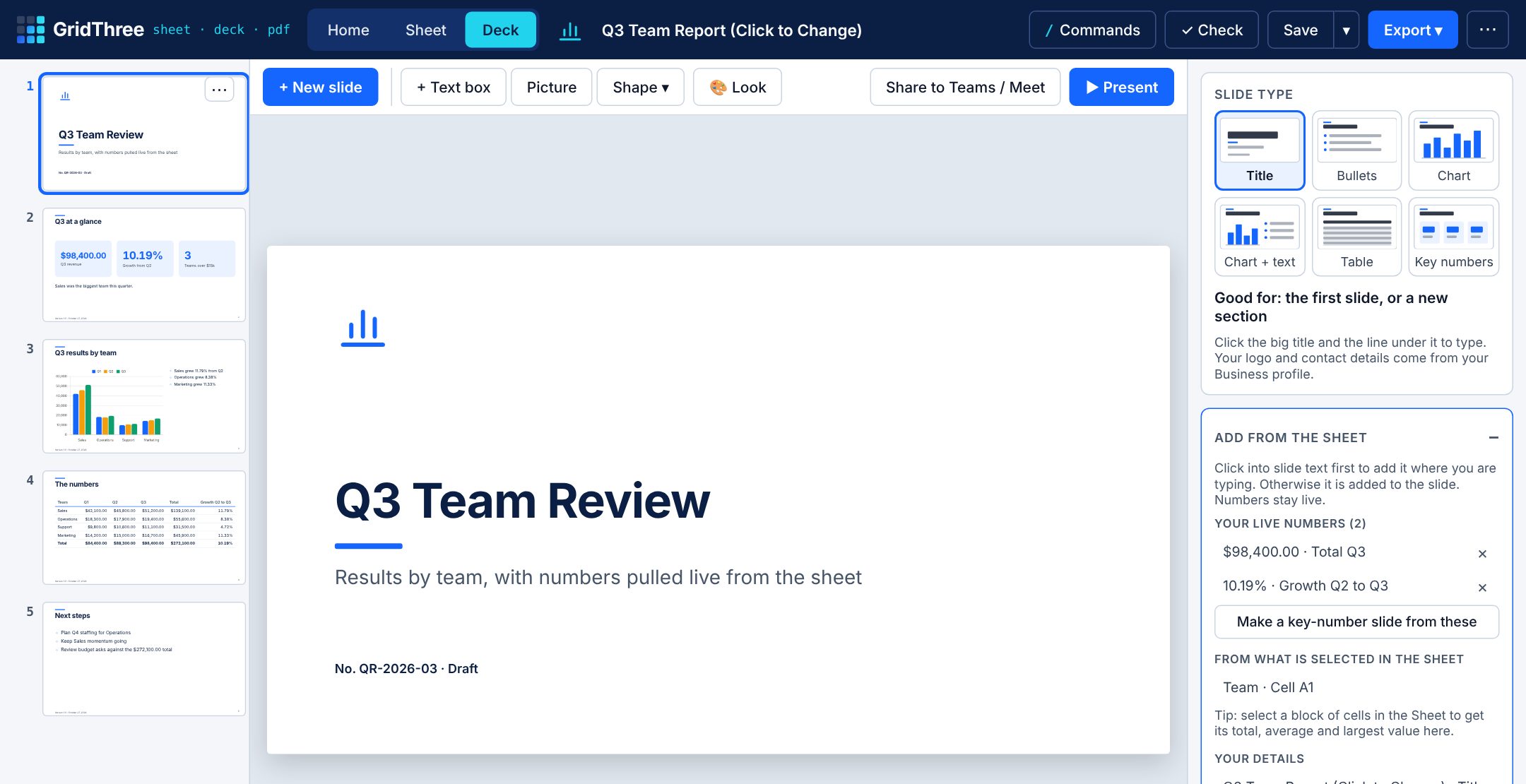Select slide 3 Q3 results by team thumbnail
The width and height of the screenshot is (1526, 784).
144,396
